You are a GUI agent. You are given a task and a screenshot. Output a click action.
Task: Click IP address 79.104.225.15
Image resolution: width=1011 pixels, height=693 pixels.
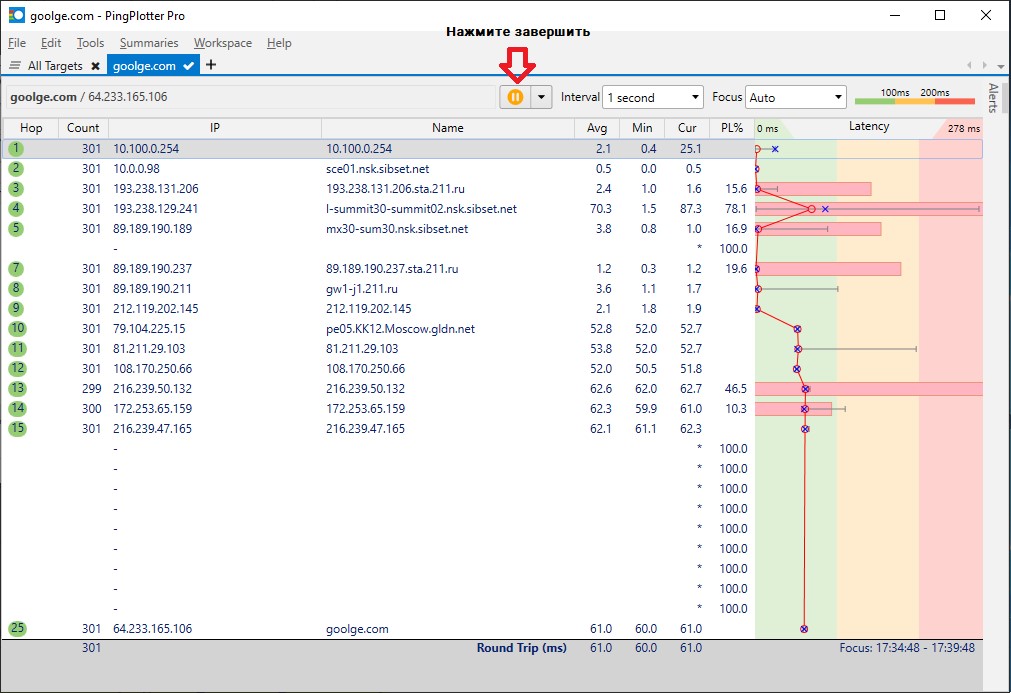pos(149,329)
